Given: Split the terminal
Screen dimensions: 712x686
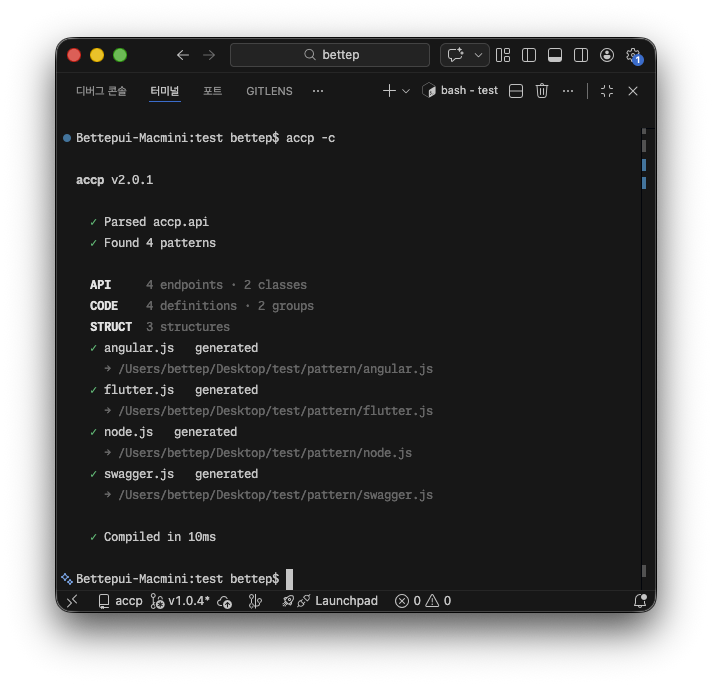Looking at the screenshot, I should coord(516,91).
